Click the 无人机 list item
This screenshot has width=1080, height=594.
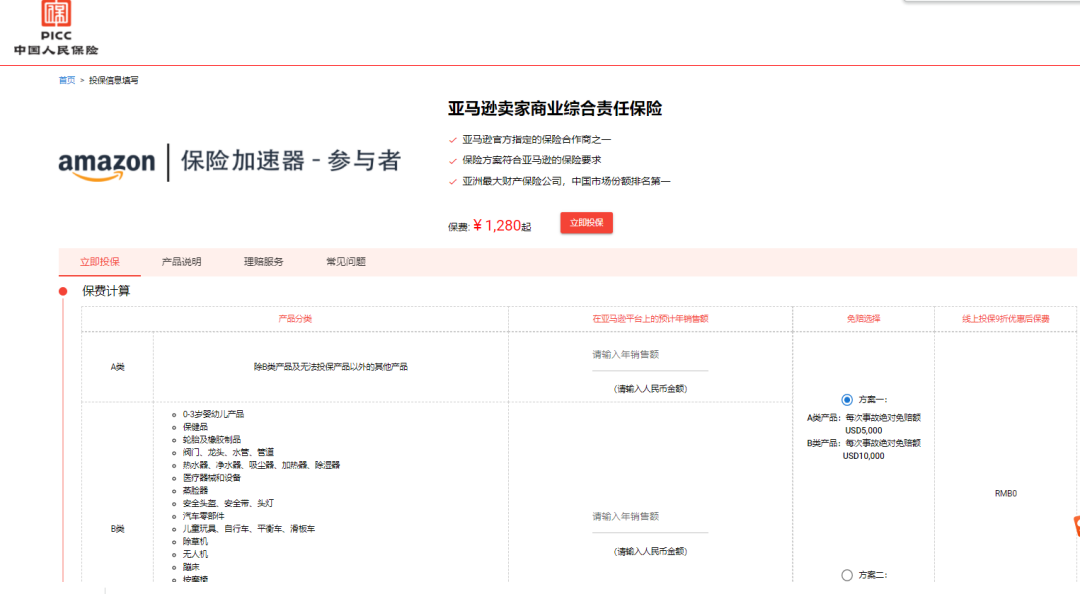pyautogui.click(x=195, y=555)
